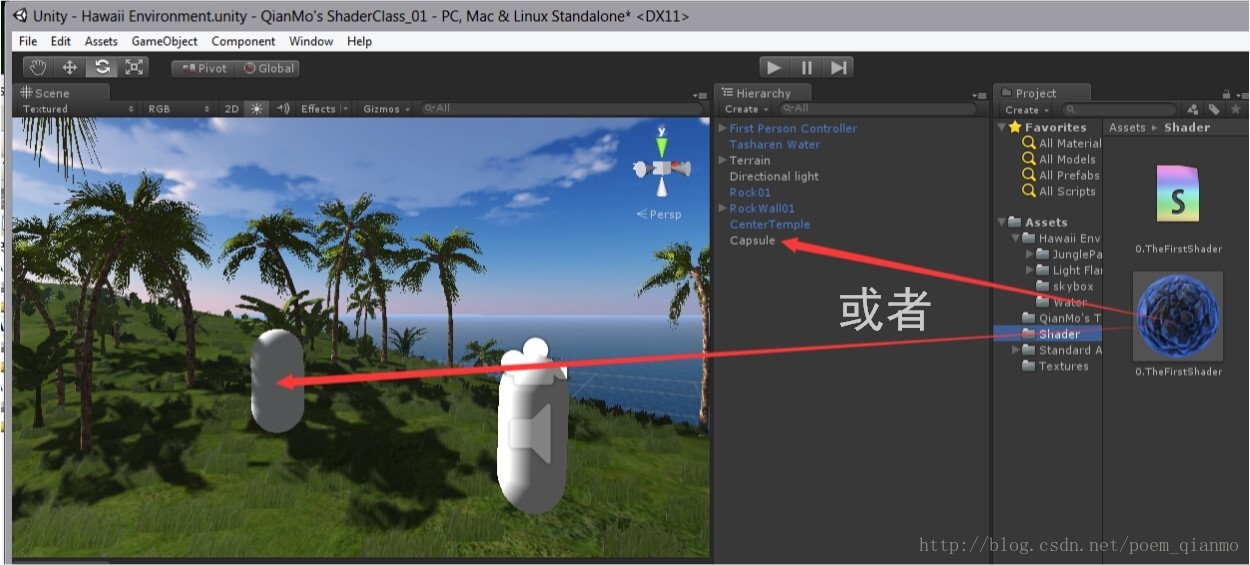1250x565 pixels.
Task: Open the Help menu
Action: point(360,41)
